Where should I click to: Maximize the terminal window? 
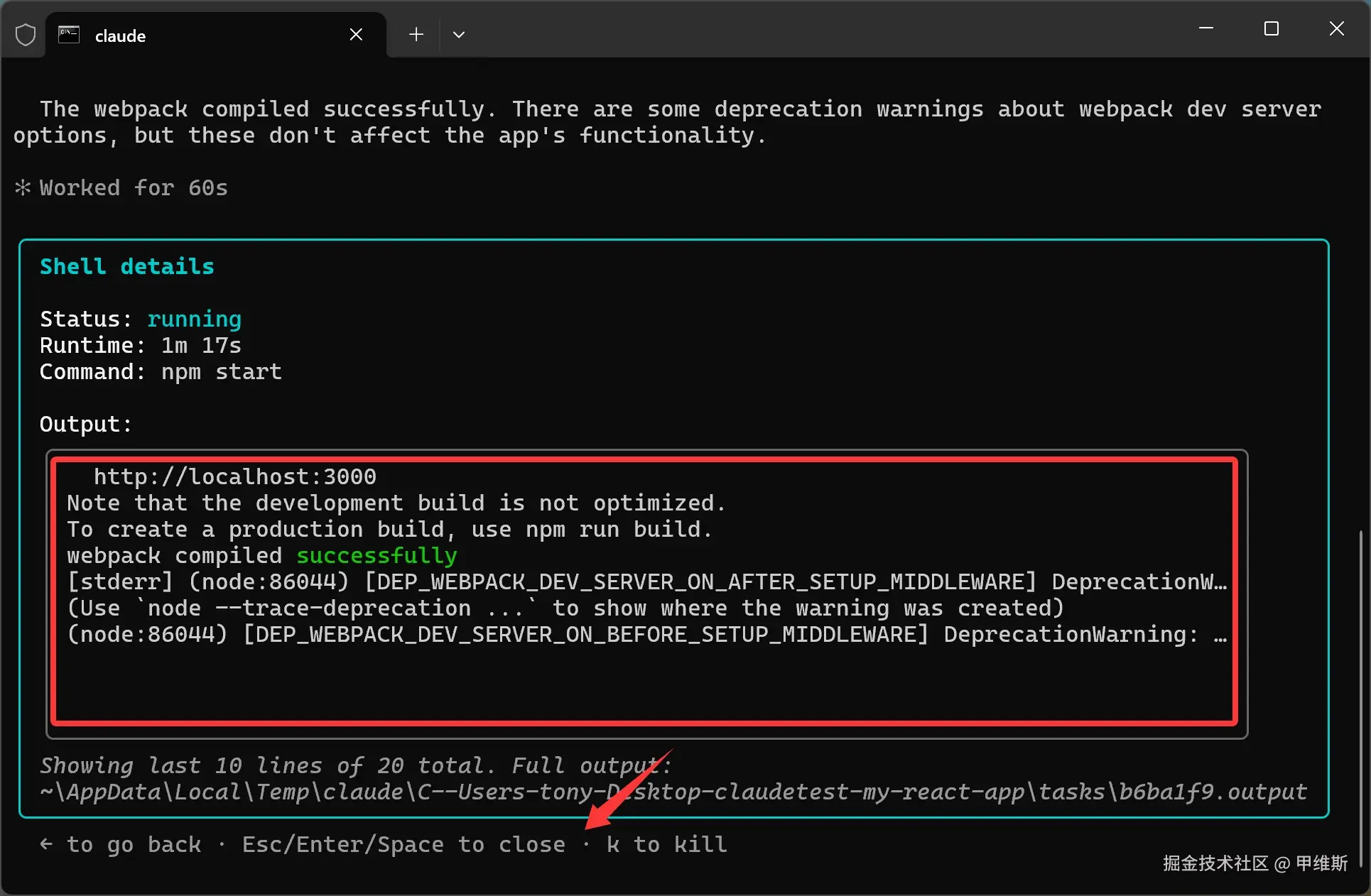point(1271,28)
